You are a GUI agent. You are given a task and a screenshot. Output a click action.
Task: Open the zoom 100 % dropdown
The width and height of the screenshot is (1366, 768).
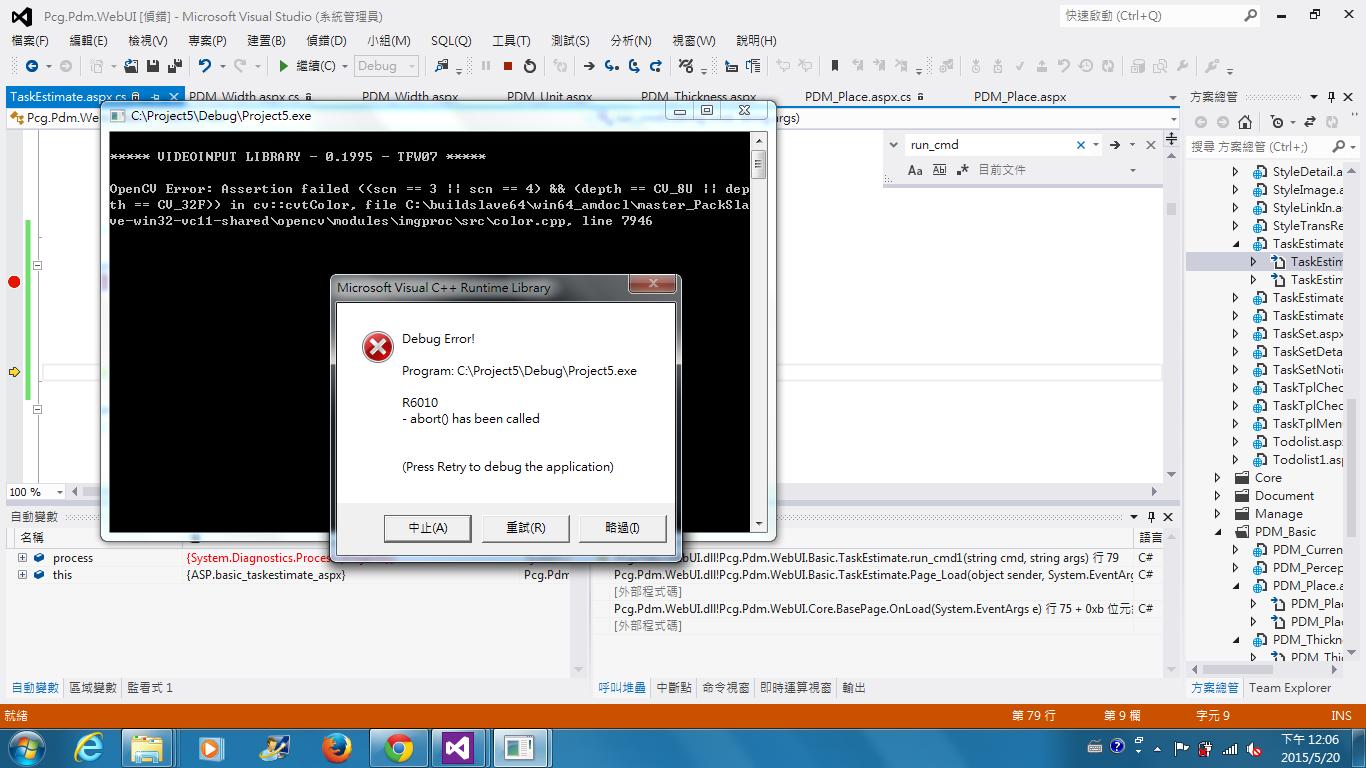pos(59,492)
